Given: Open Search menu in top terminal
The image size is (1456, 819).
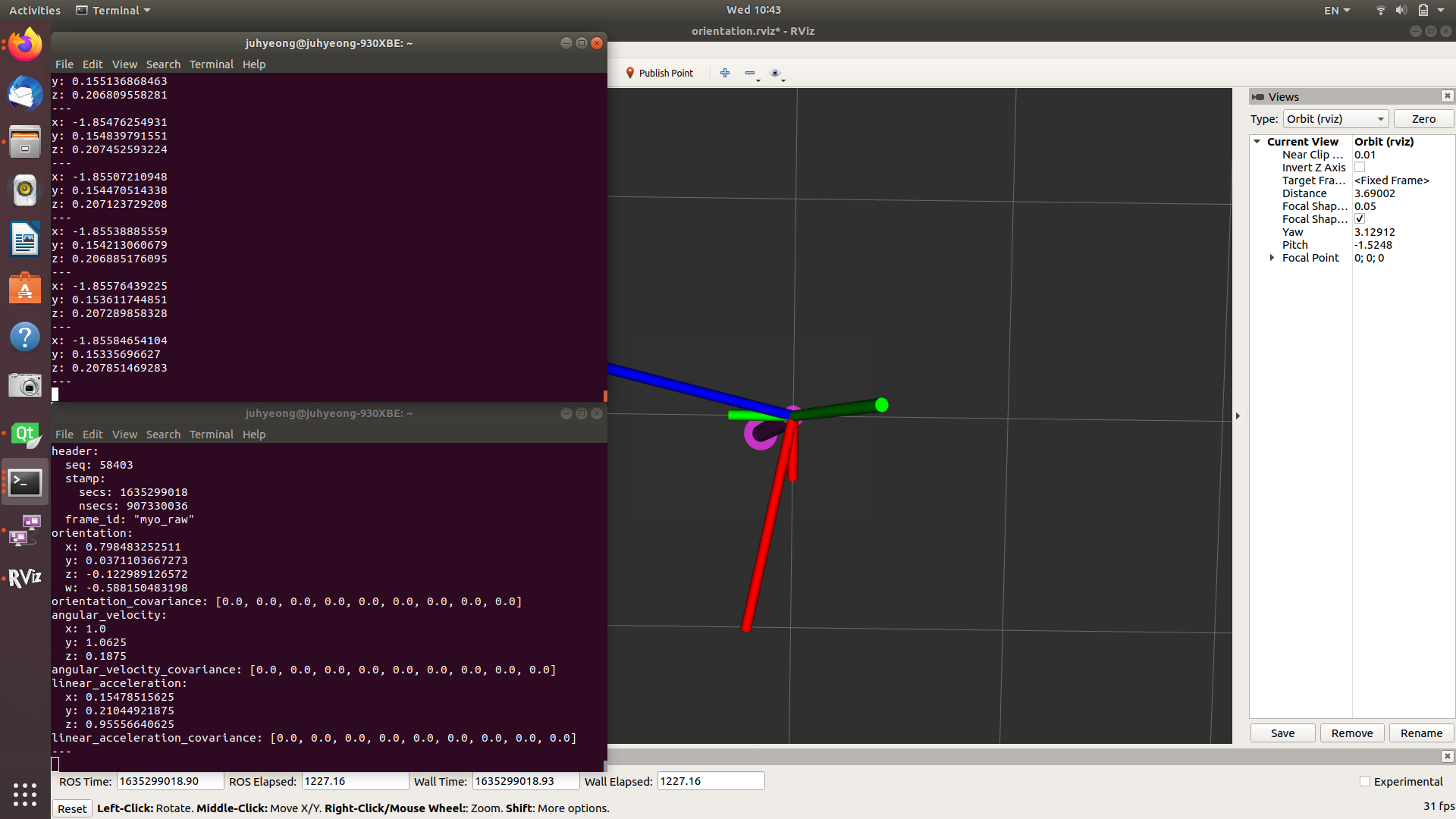Looking at the screenshot, I should click(163, 64).
